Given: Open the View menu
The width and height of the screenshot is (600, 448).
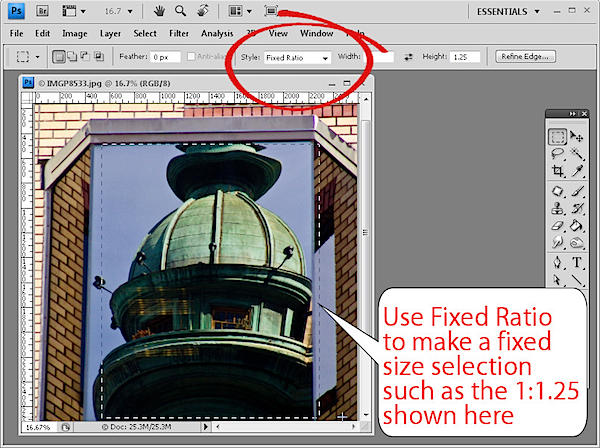Looking at the screenshot, I should [x=278, y=34].
